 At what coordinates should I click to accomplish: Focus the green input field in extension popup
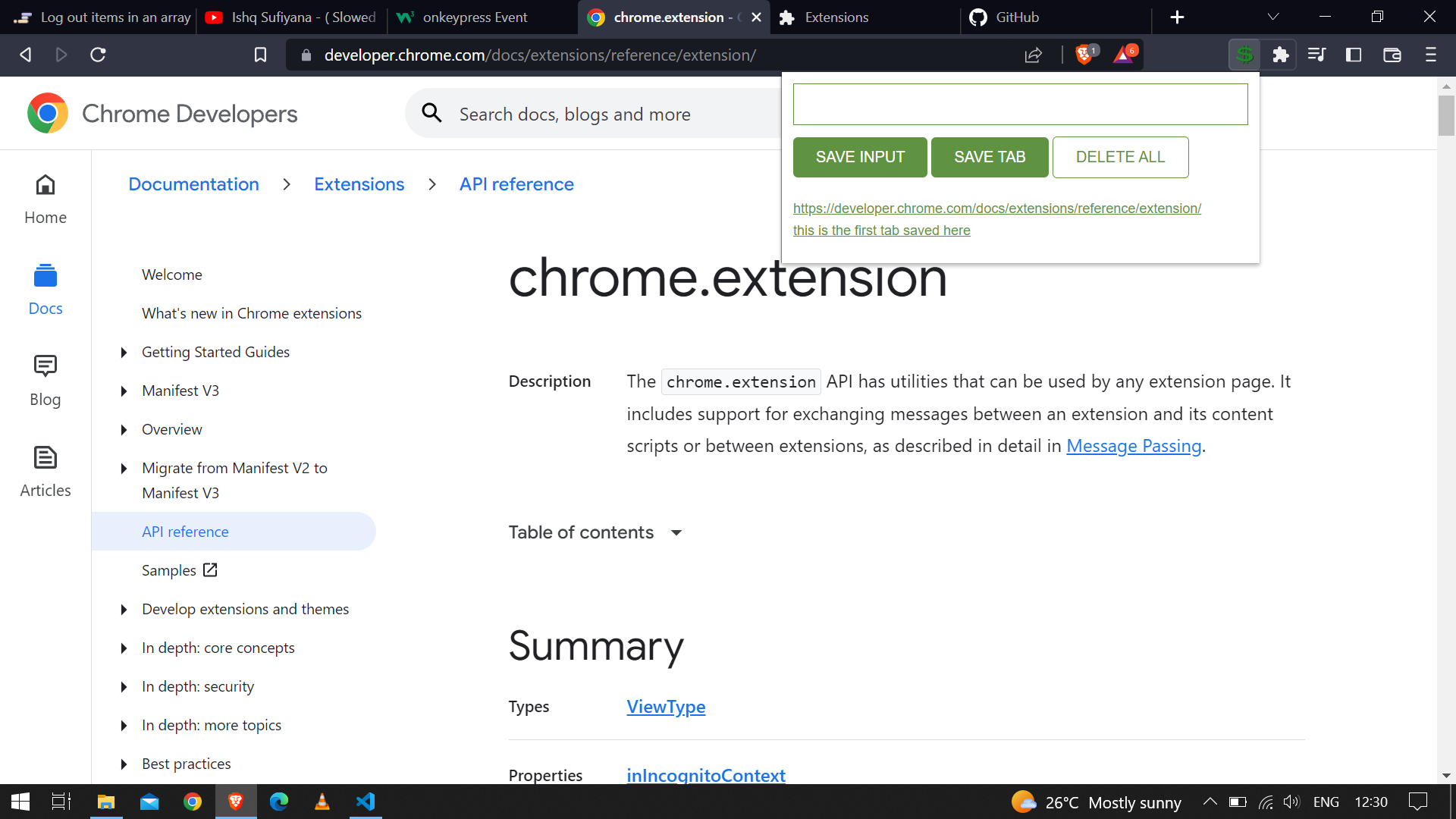click(1019, 104)
